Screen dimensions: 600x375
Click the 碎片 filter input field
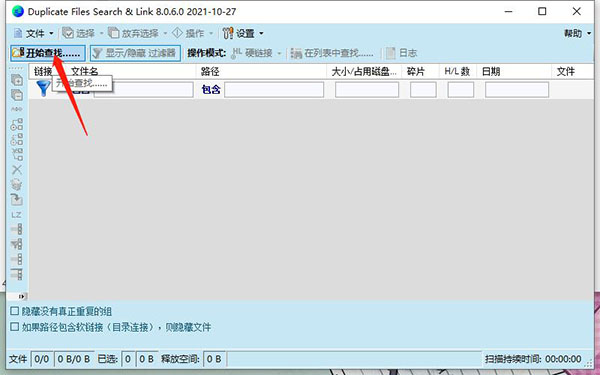[423, 90]
